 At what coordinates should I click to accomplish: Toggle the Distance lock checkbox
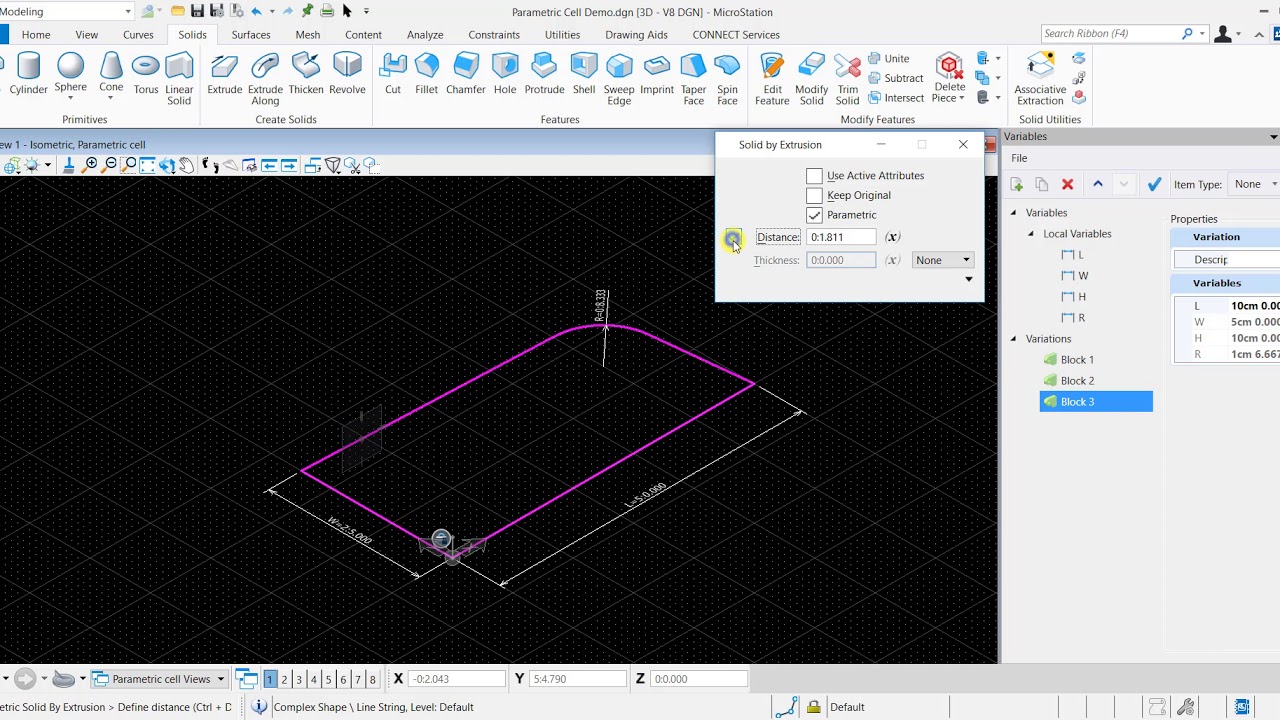(x=733, y=237)
